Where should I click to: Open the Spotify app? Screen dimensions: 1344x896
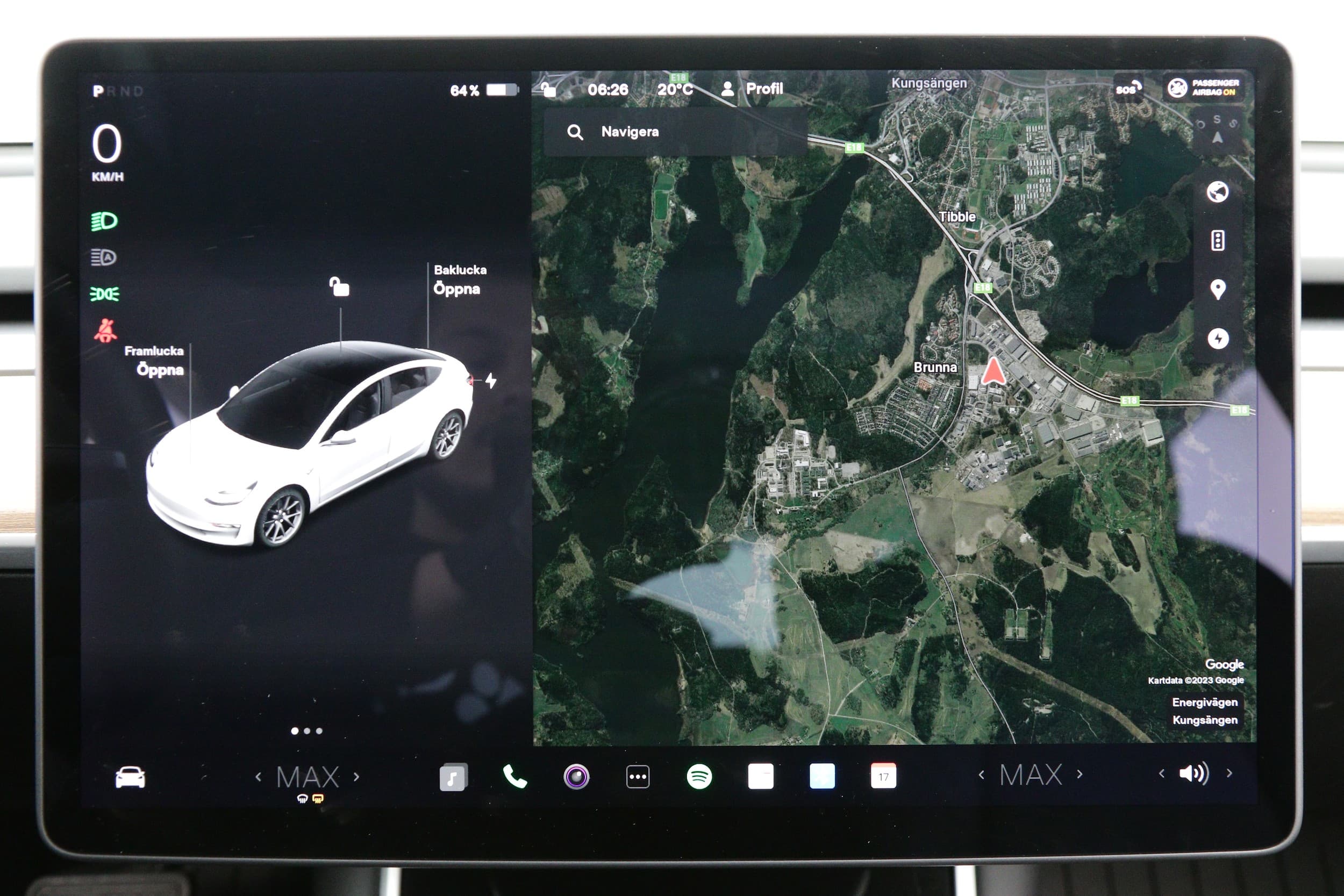(699, 777)
